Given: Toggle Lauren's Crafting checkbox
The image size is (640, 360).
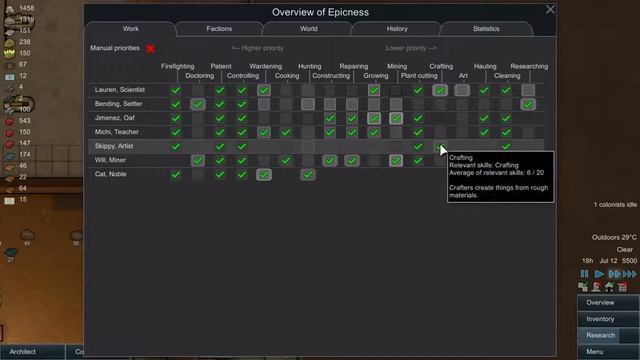Looking at the screenshot, I should pyautogui.click(x=440, y=90).
